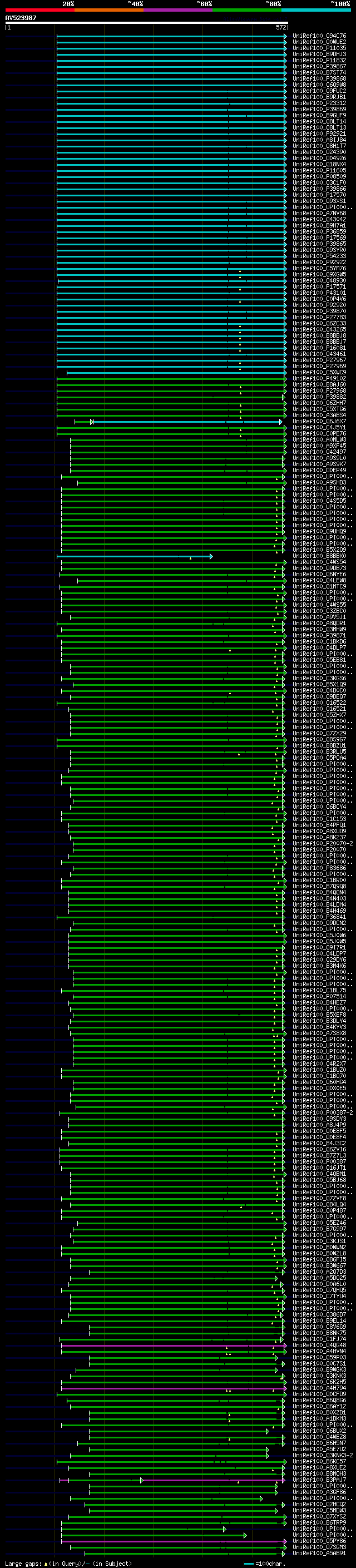The width and height of the screenshot is (356, 1568).
Task: Open the UniRef100_P23312 hit
Action: pyautogui.click(x=319, y=103)
